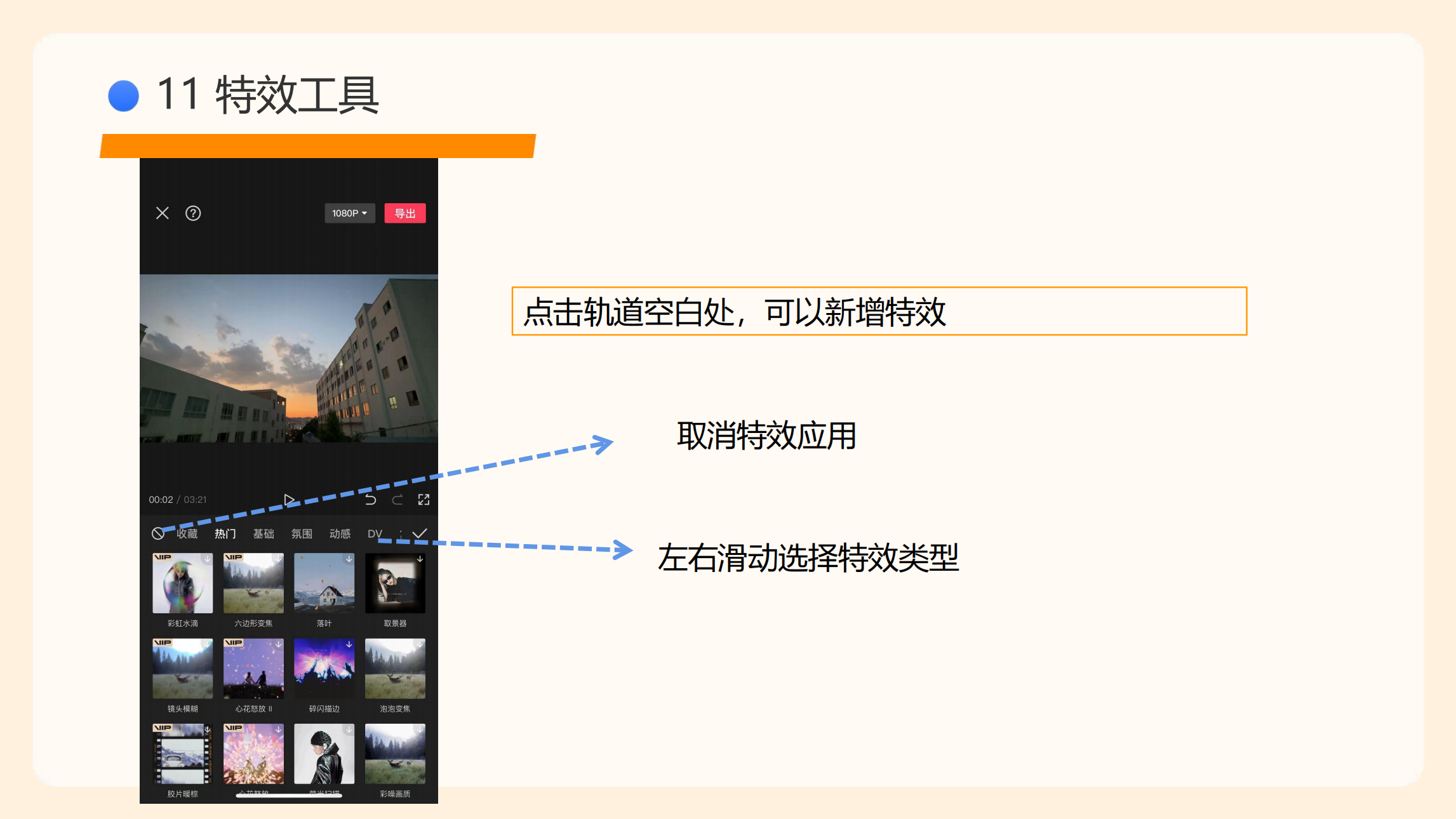Switch to the 基础 tab

[264, 534]
